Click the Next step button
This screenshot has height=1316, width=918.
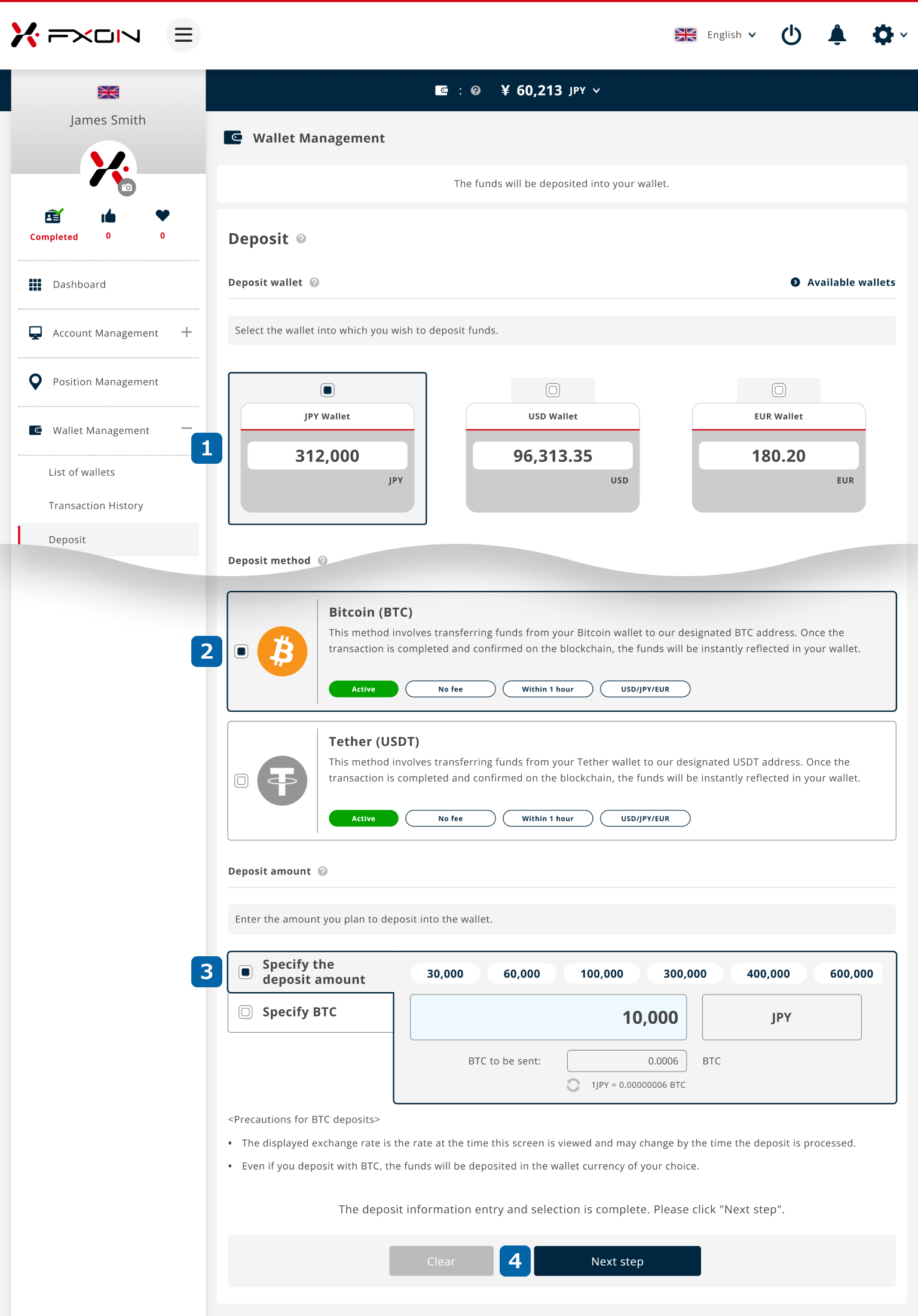617,1261
